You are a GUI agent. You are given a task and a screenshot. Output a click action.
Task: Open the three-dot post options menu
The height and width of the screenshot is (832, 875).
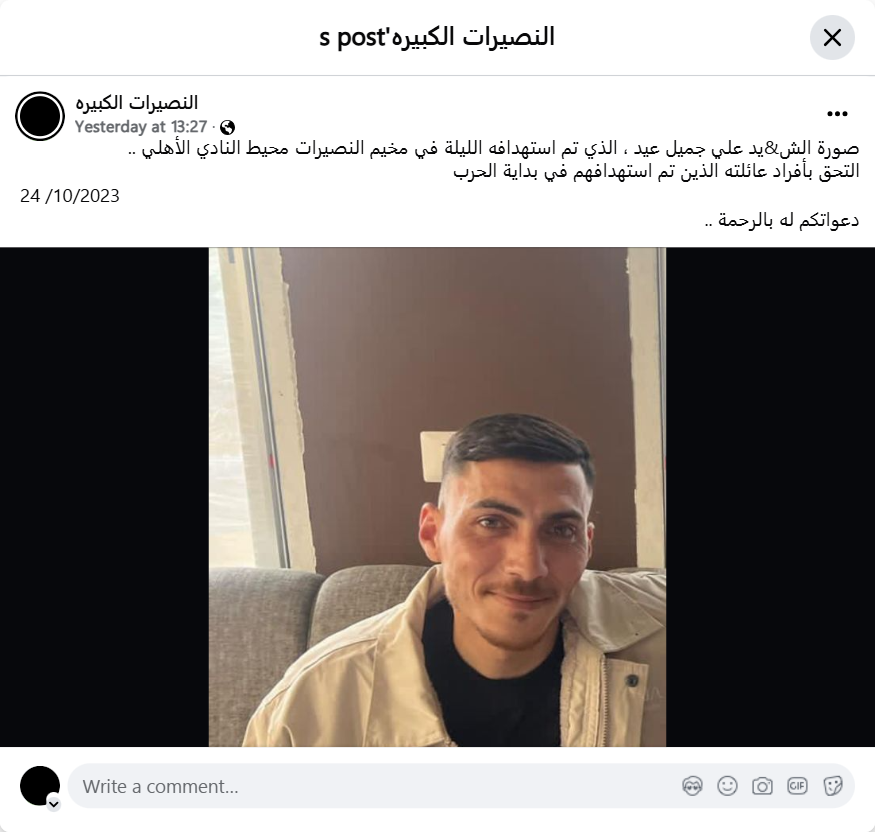(x=837, y=114)
